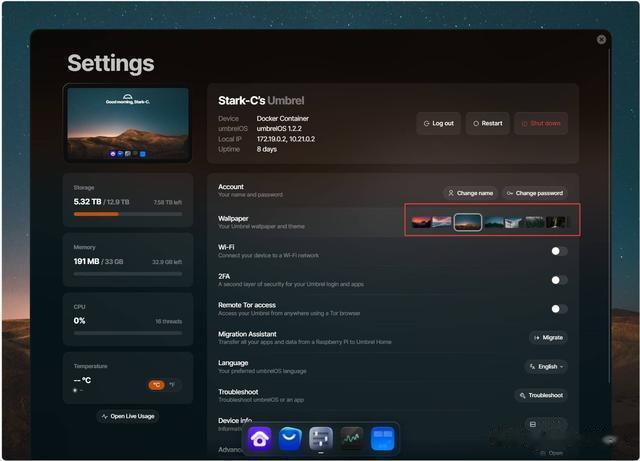Click the '172.19.0.2, 10.21.0.2' IP text
The height and width of the screenshot is (461, 640).
pos(286,139)
